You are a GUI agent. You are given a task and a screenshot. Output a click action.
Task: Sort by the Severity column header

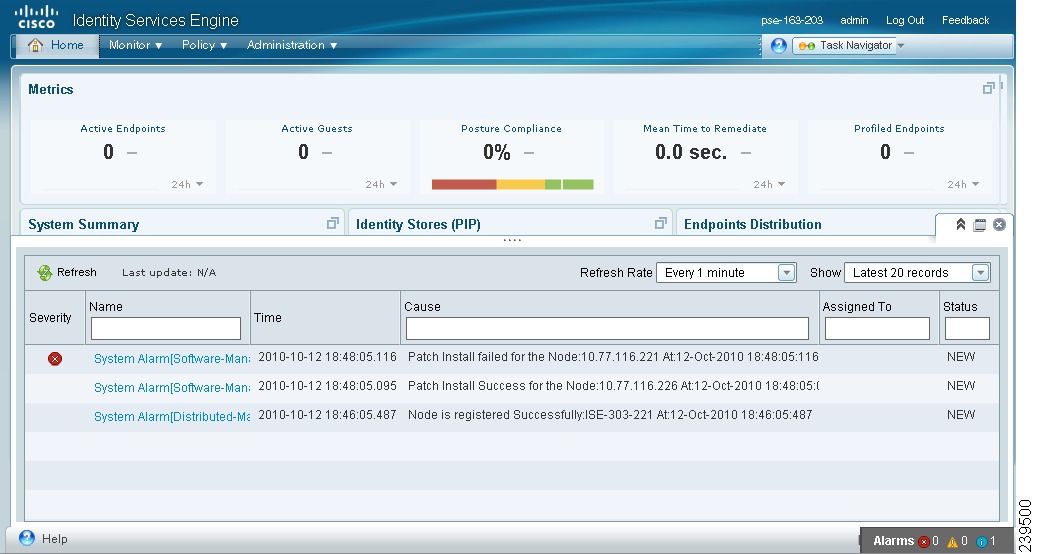point(50,318)
